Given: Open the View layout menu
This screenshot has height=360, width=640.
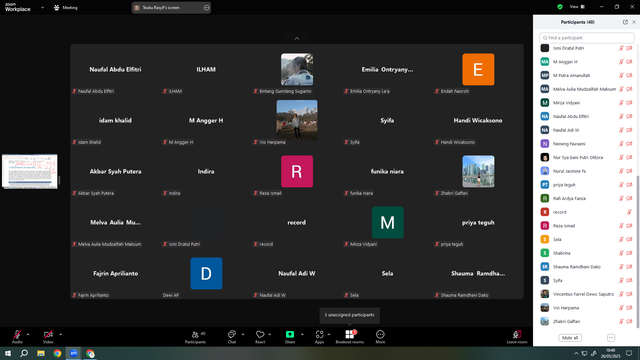Looking at the screenshot, I should tap(577, 7).
